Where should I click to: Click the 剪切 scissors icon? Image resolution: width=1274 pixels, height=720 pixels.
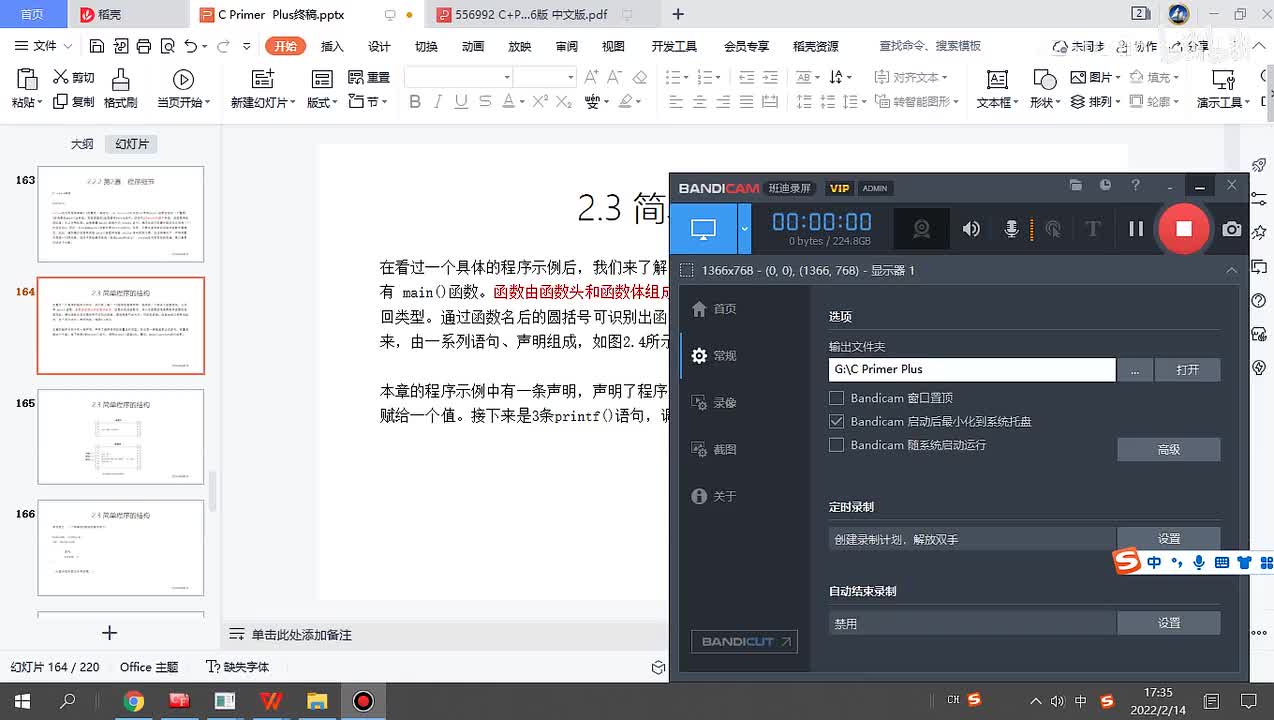tap(60, 77)
